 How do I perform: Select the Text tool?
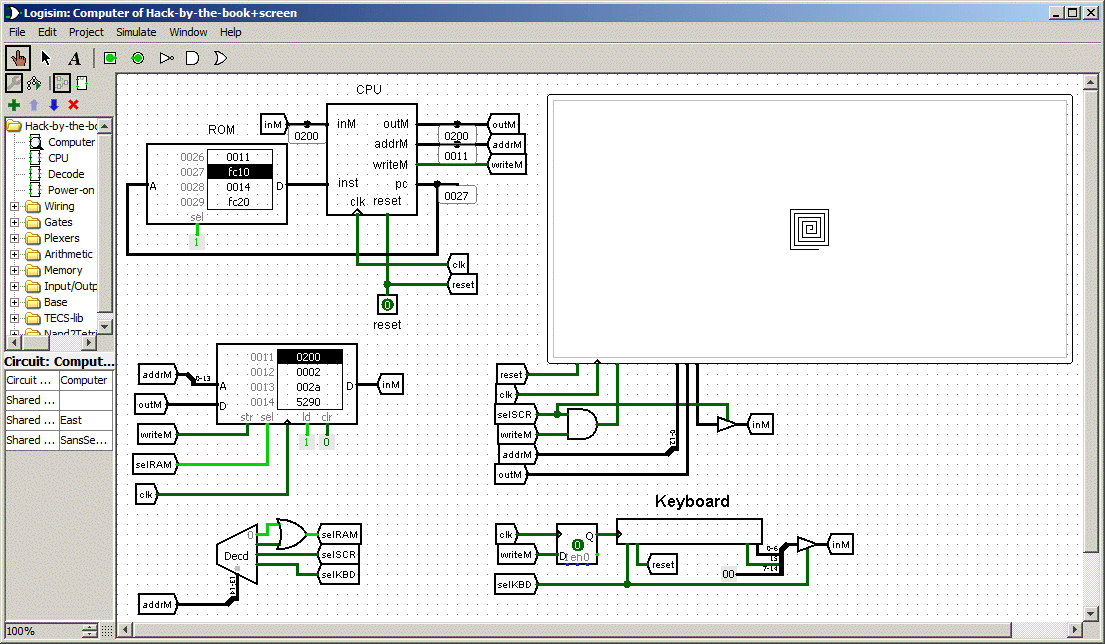point(74,58)
